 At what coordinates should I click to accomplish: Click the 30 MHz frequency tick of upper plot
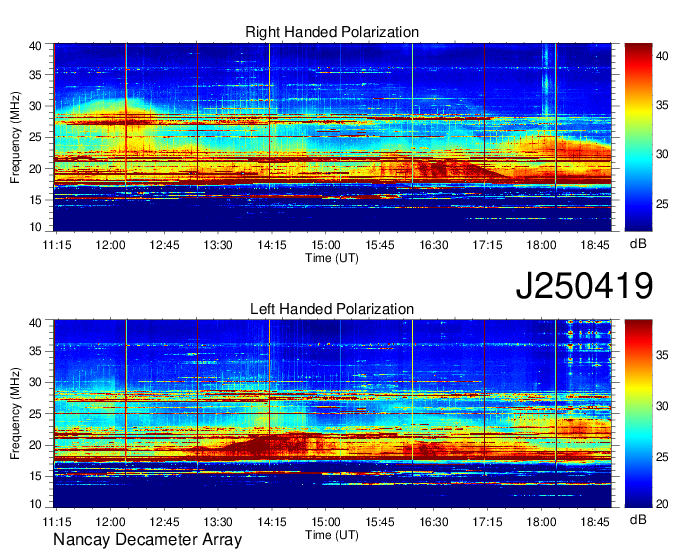coord(35,106)
